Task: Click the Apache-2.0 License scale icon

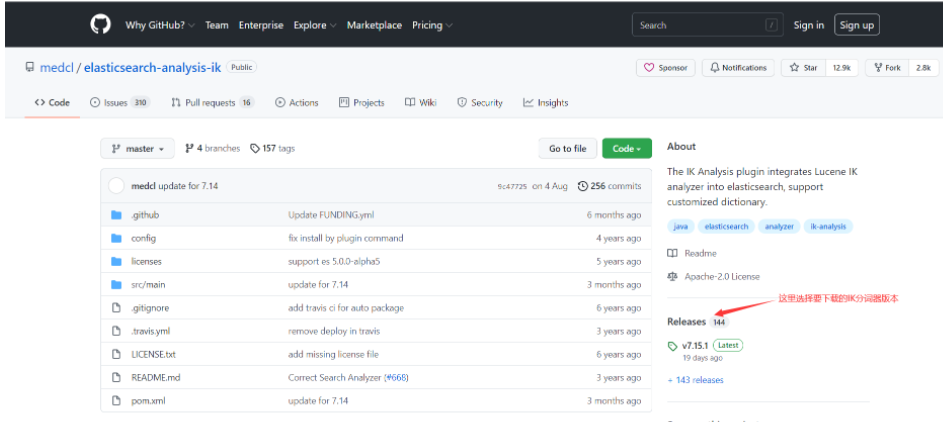Action: click(672, 277)
